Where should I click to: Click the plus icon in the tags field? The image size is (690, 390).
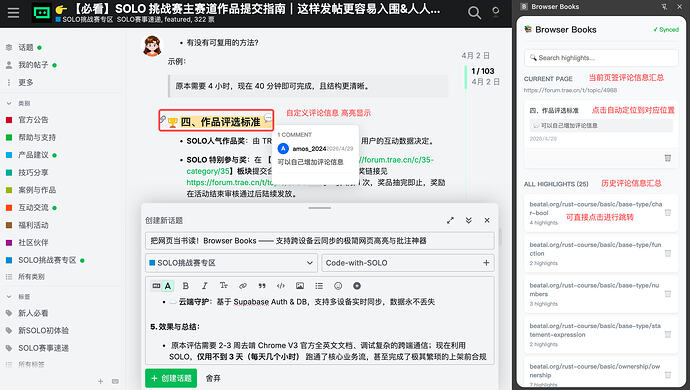point(486,263)
